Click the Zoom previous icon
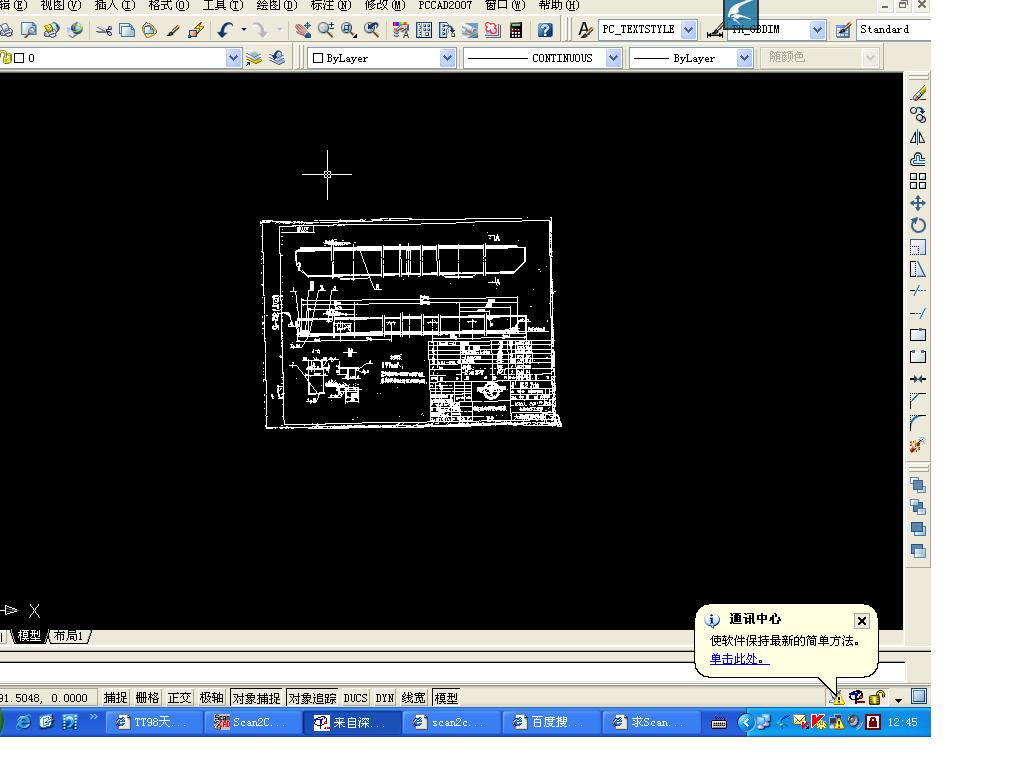 coord(372,30)
